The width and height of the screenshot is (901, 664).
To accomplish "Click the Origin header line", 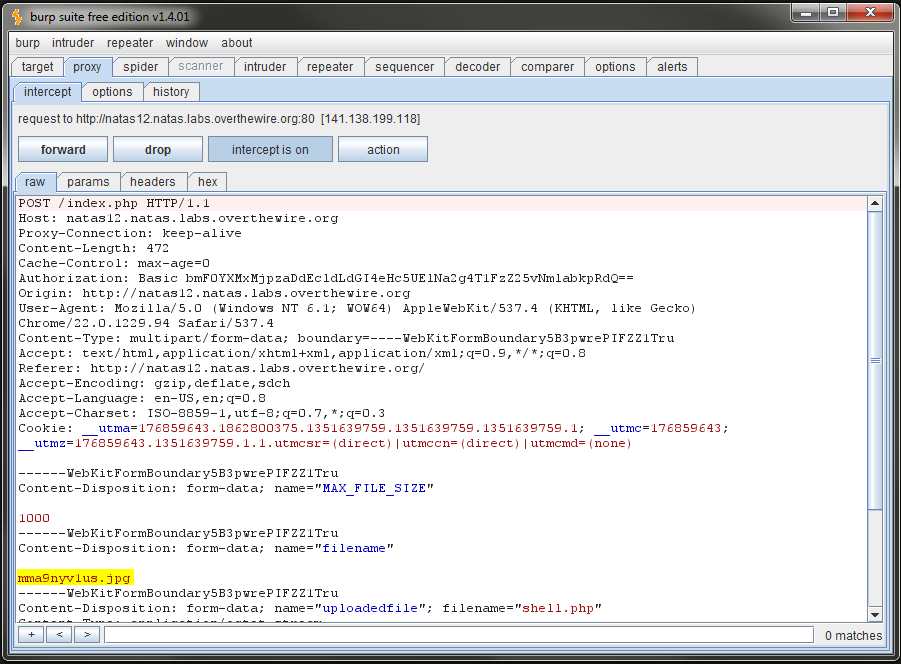I will coord(214,293).
